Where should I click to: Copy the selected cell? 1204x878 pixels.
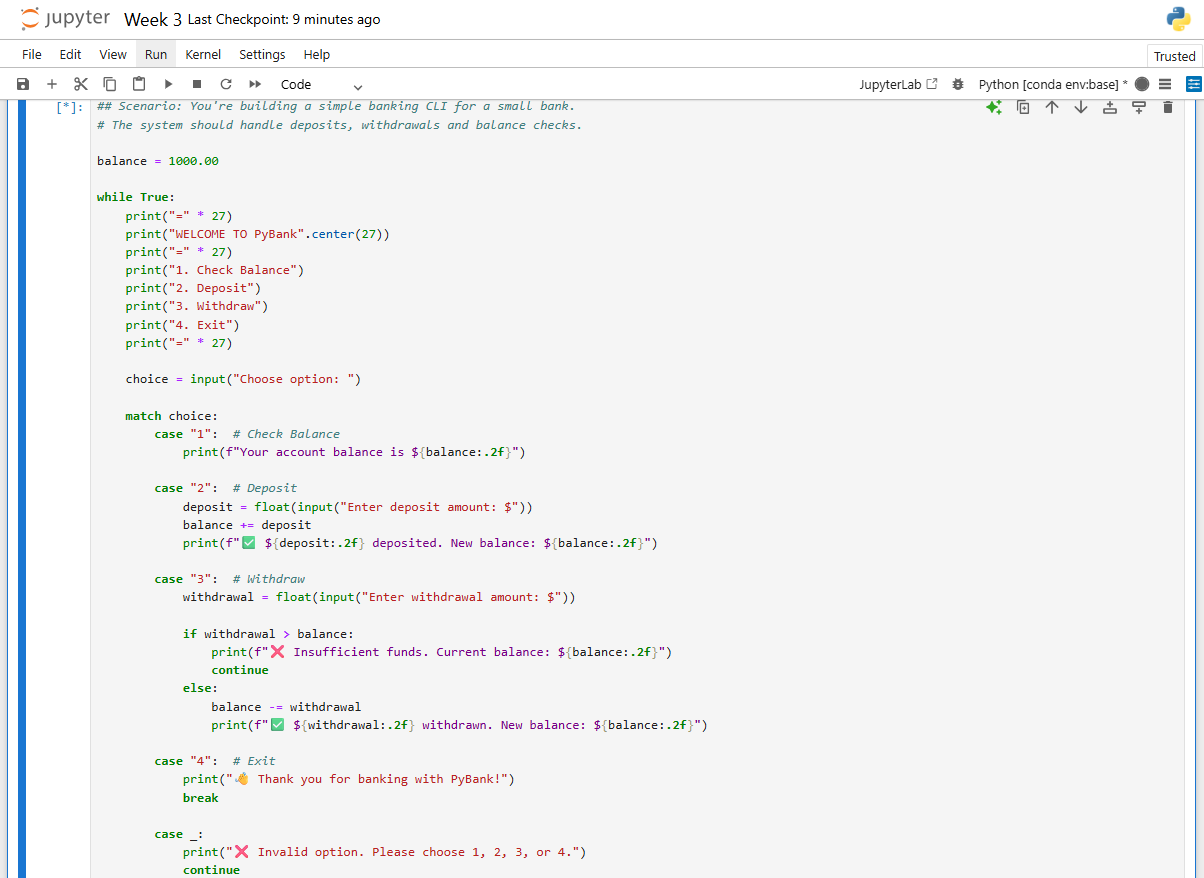(110, 85)
